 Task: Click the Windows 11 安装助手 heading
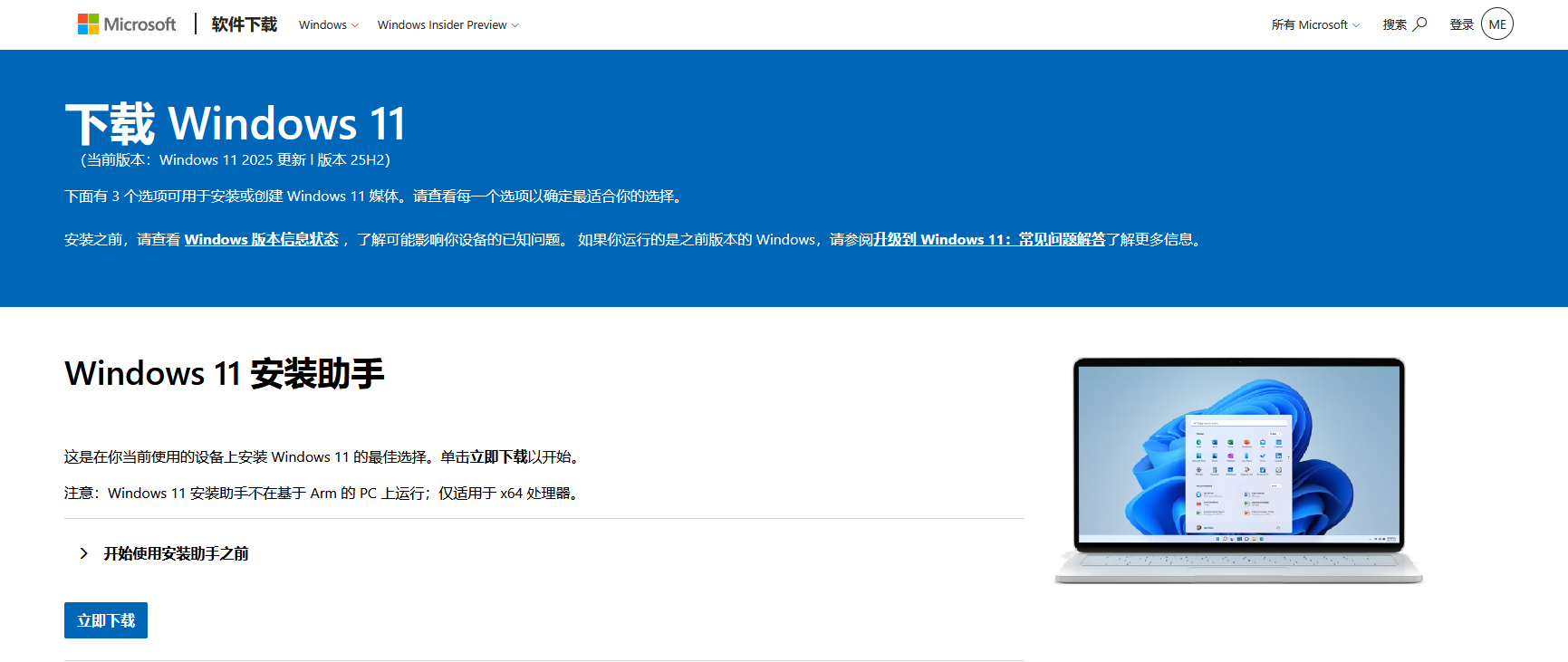click(x=225, y=373)
